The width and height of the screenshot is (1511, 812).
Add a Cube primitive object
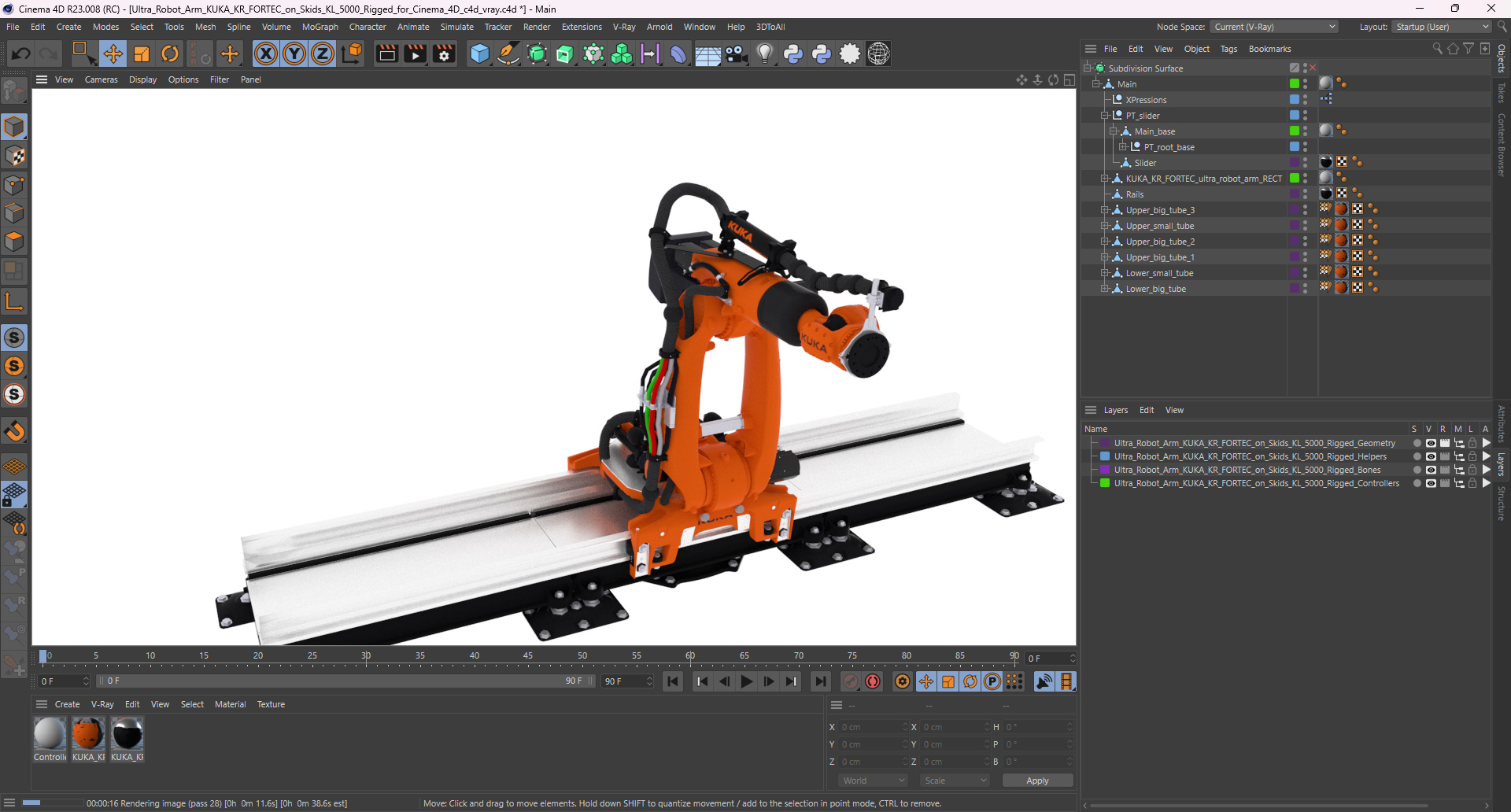point(479,54)
